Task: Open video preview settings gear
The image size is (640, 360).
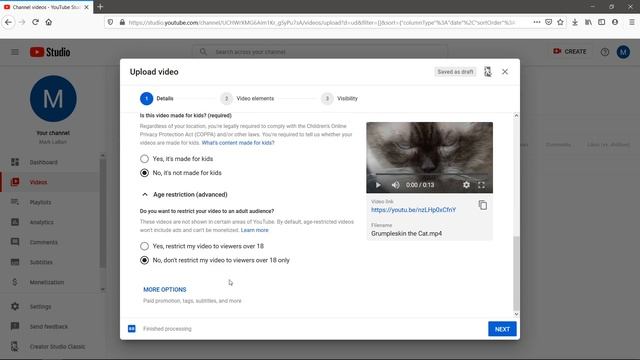Action: pos(466,185)
